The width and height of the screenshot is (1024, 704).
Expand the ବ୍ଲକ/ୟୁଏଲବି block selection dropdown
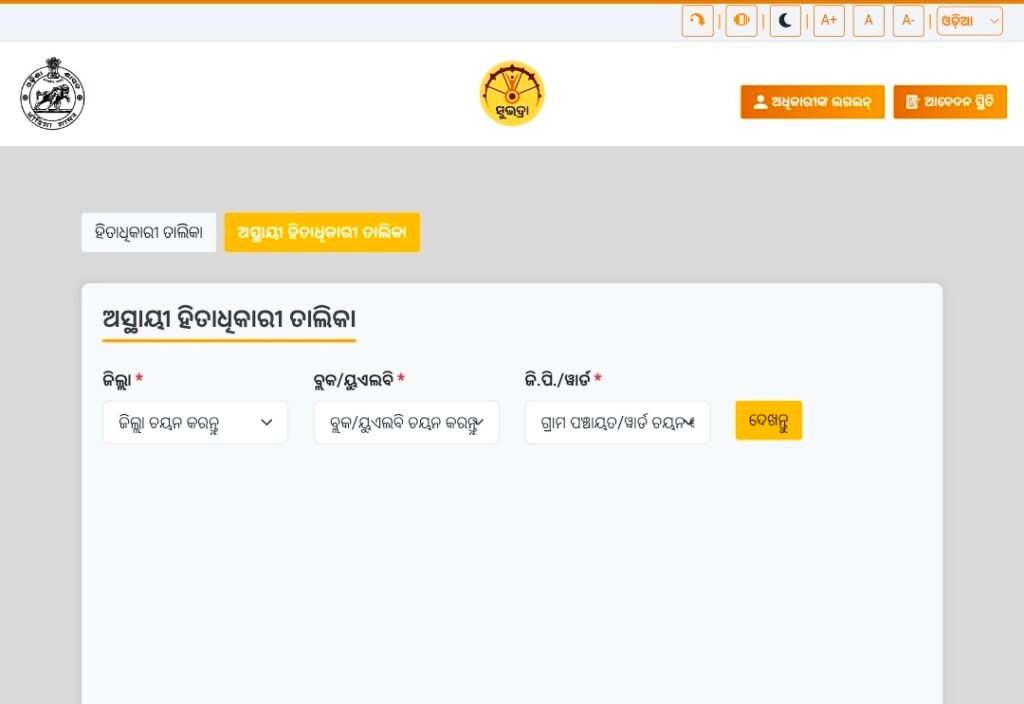coord(406,423)
